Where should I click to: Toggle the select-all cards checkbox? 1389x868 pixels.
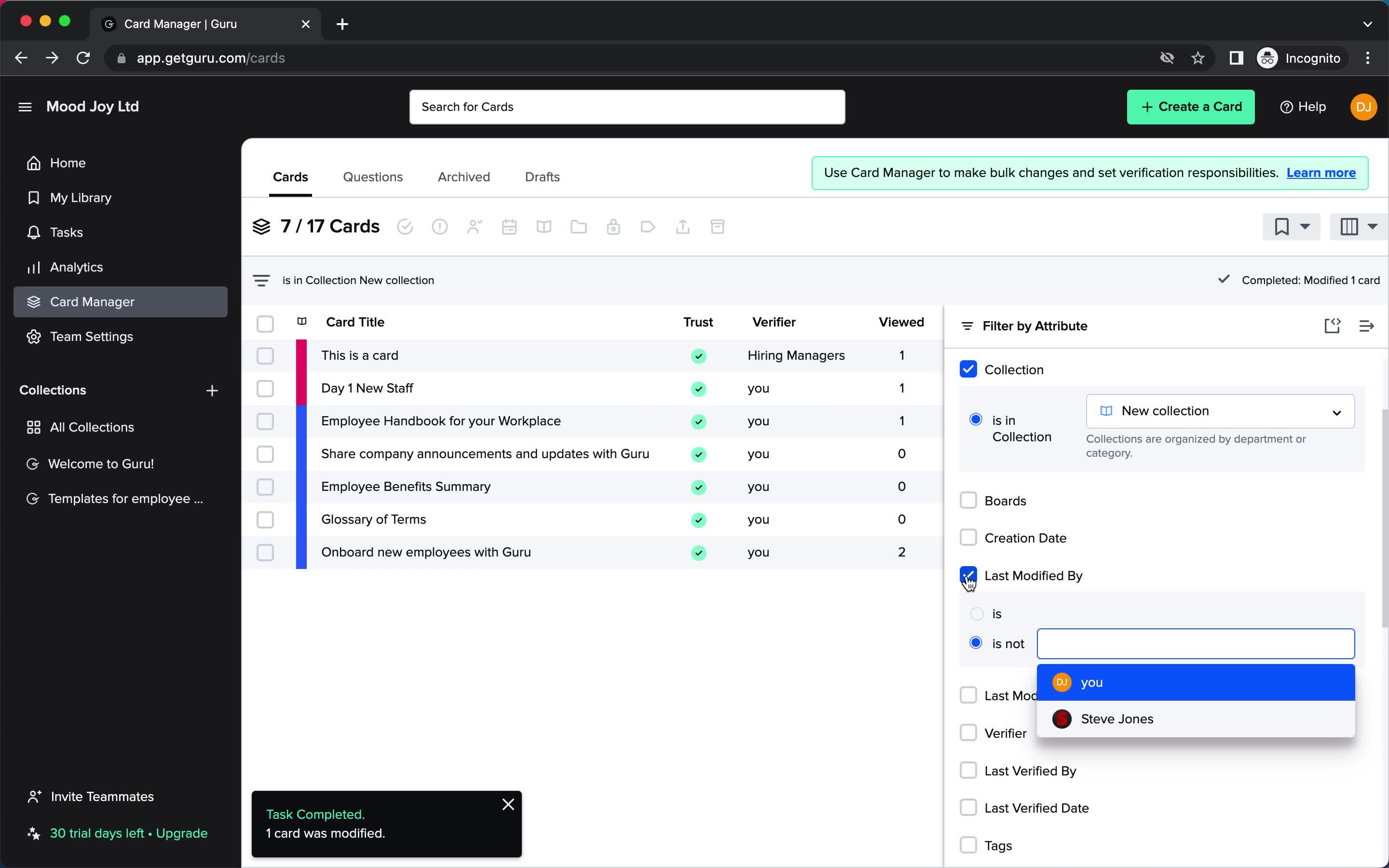265,324
